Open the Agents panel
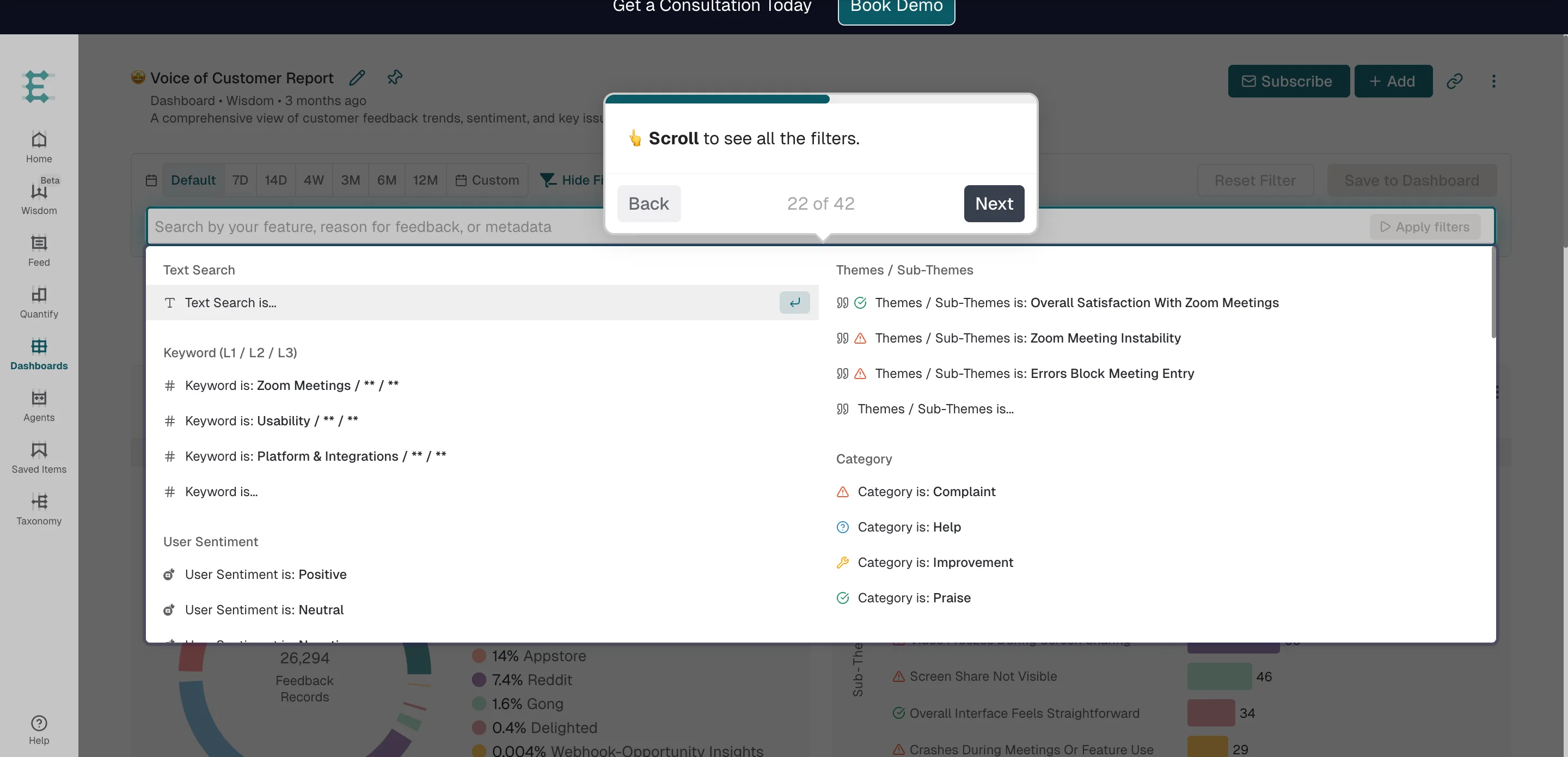 coord(38,405)
